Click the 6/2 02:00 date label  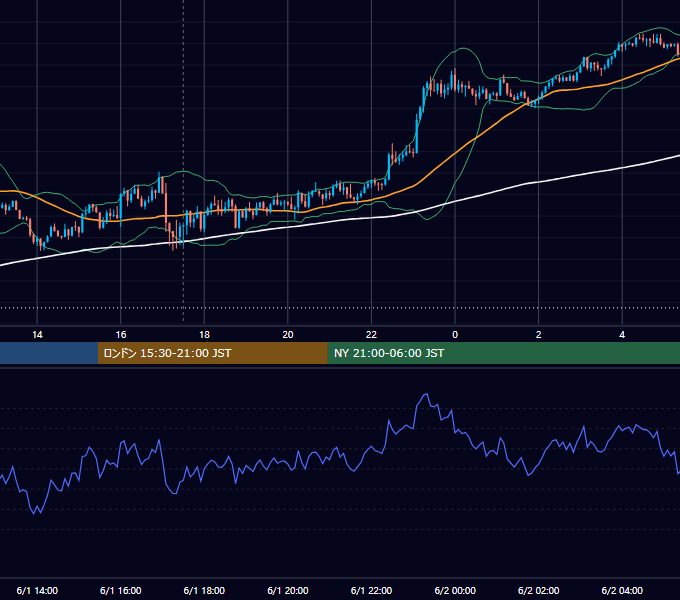[x=539, y=590]
